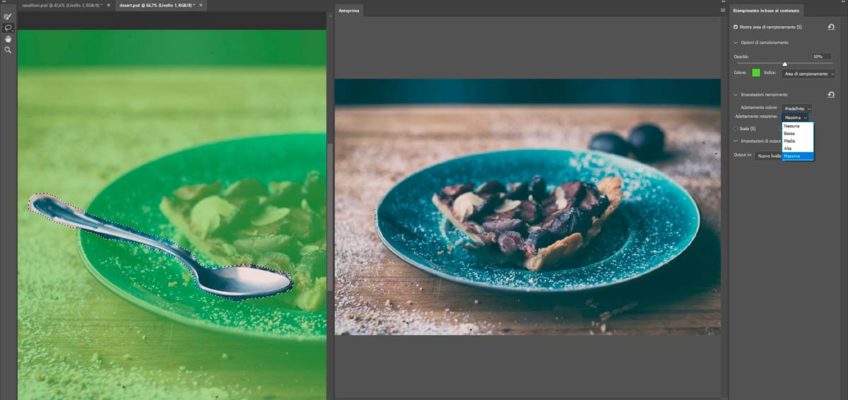Image resolution: width=848 pixels, height=400 pixels.
Task: Choose Media in the rotation list
Action: tap(798, 141)
